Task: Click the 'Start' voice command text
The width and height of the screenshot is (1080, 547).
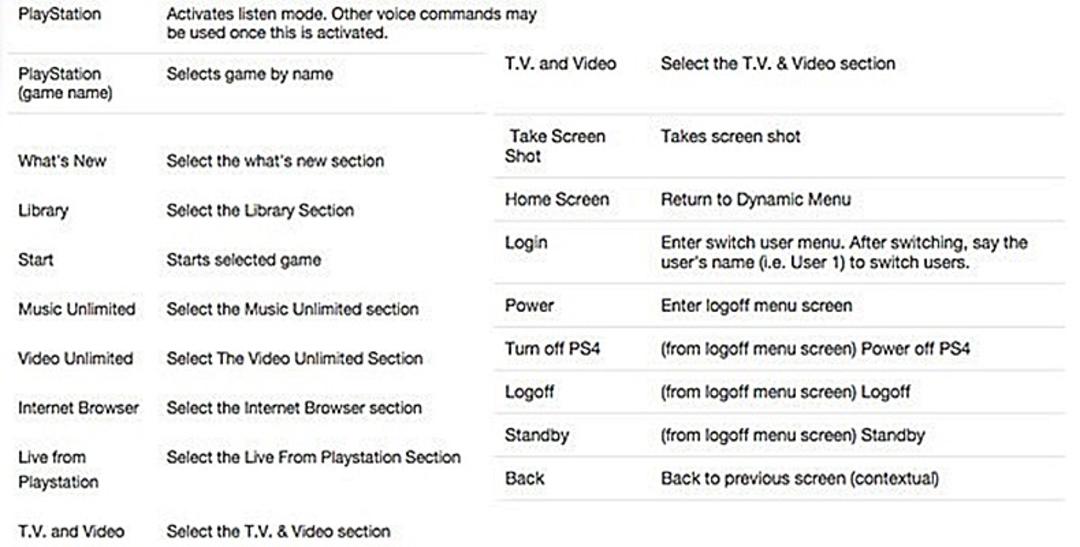Action: [x=36, y=260]
